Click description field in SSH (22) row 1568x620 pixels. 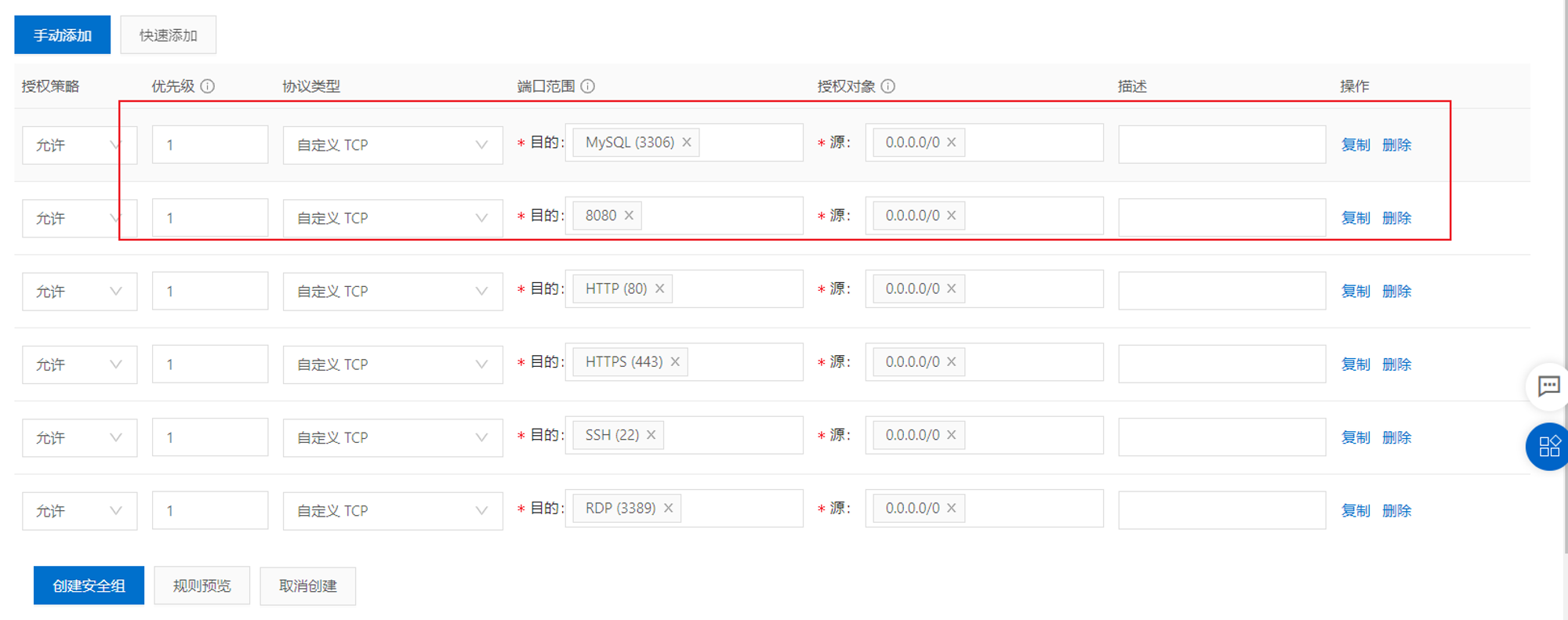pyautogui.click(x=1222, y=437)
